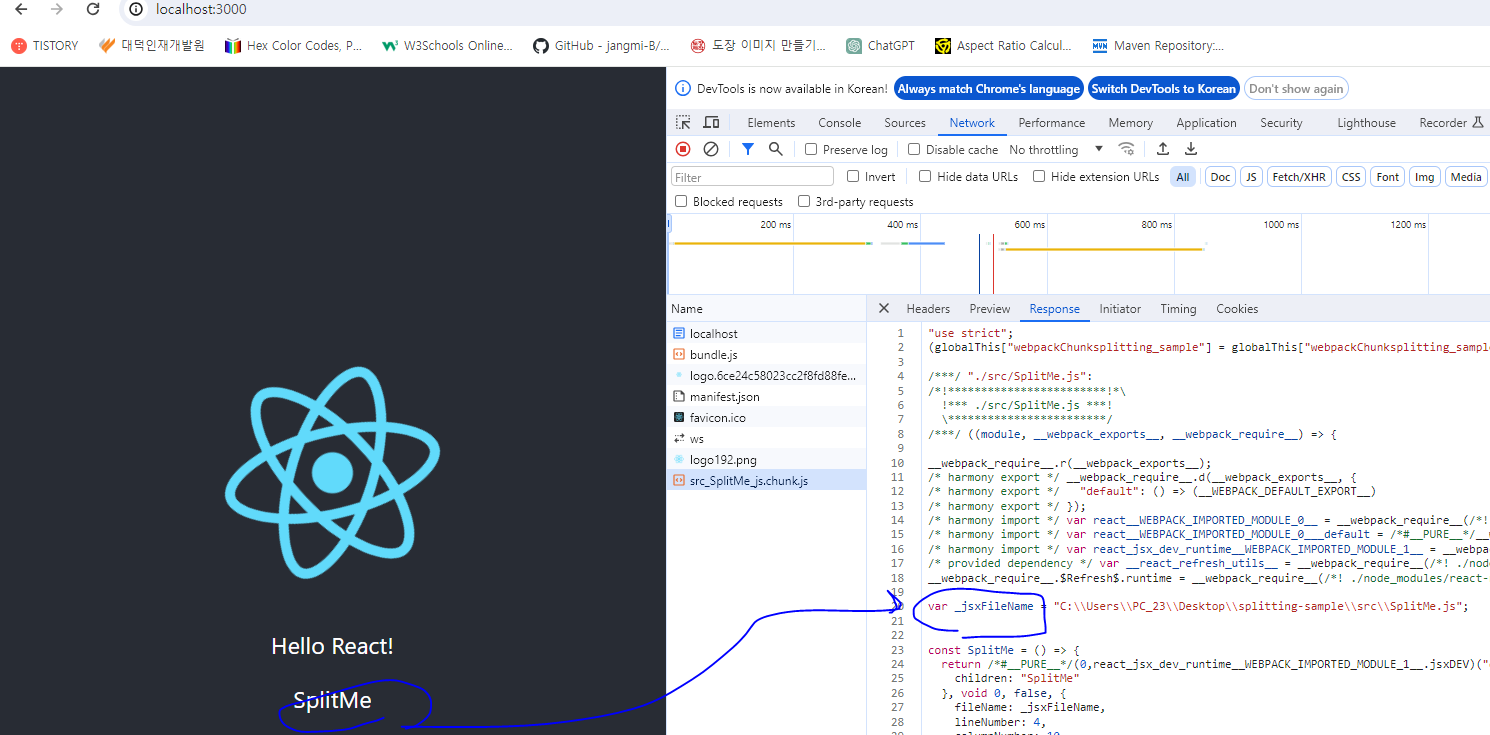
Task: Switch to the Application tab
Action: 1206,123
